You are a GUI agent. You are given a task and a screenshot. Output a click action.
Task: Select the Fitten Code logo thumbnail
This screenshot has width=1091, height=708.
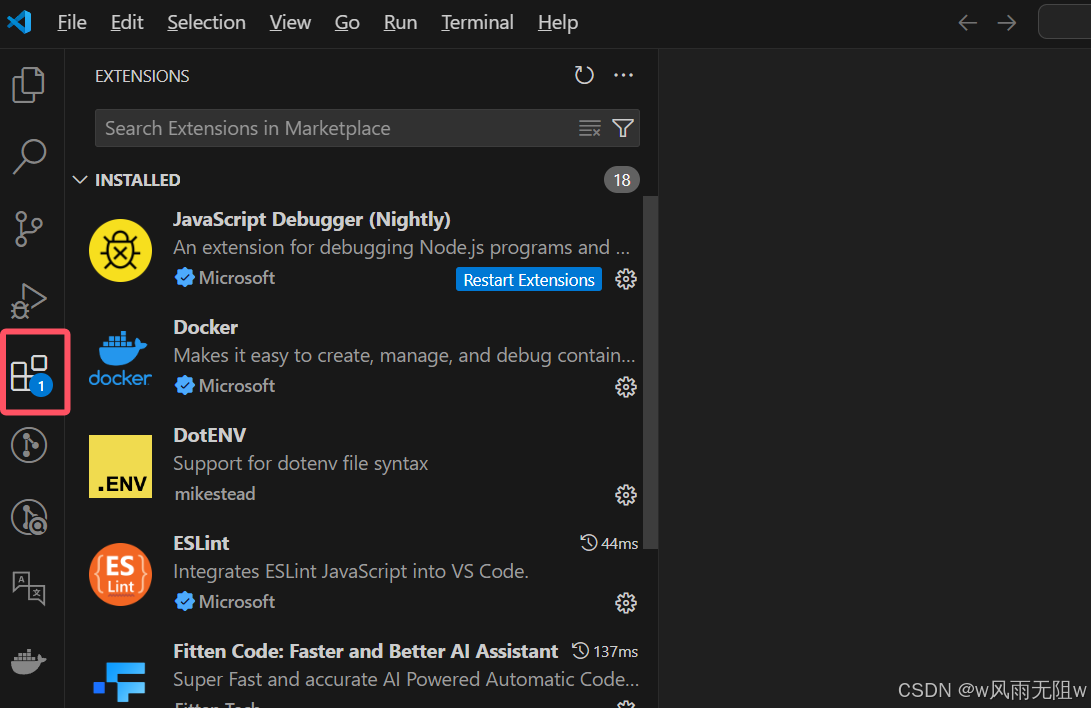coord(120,682)
